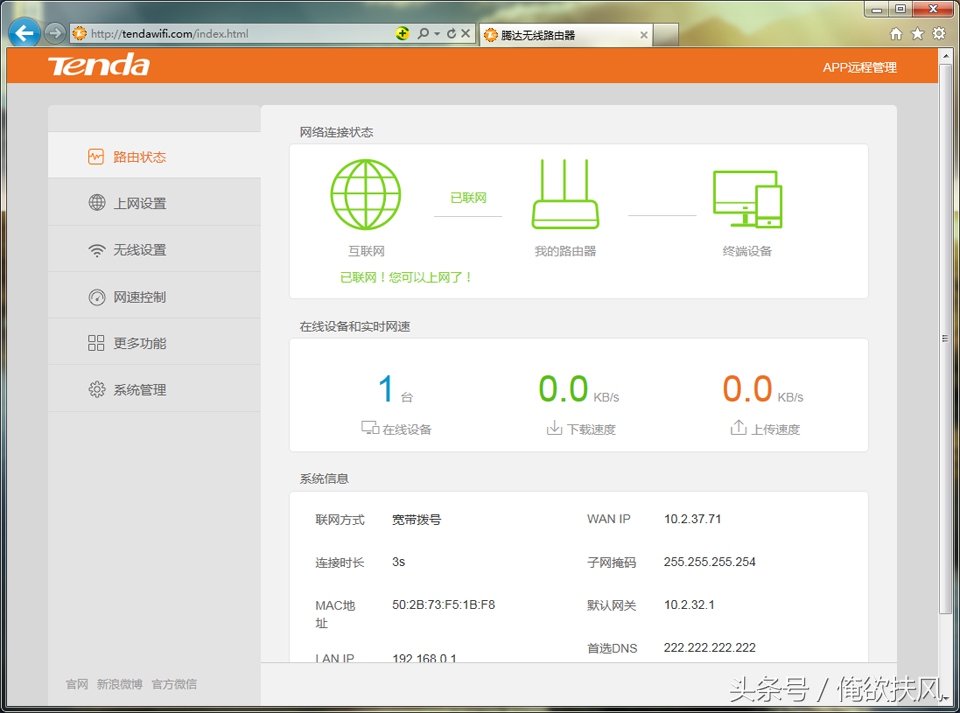Open the 官方微信 footer link

point(174,684)
